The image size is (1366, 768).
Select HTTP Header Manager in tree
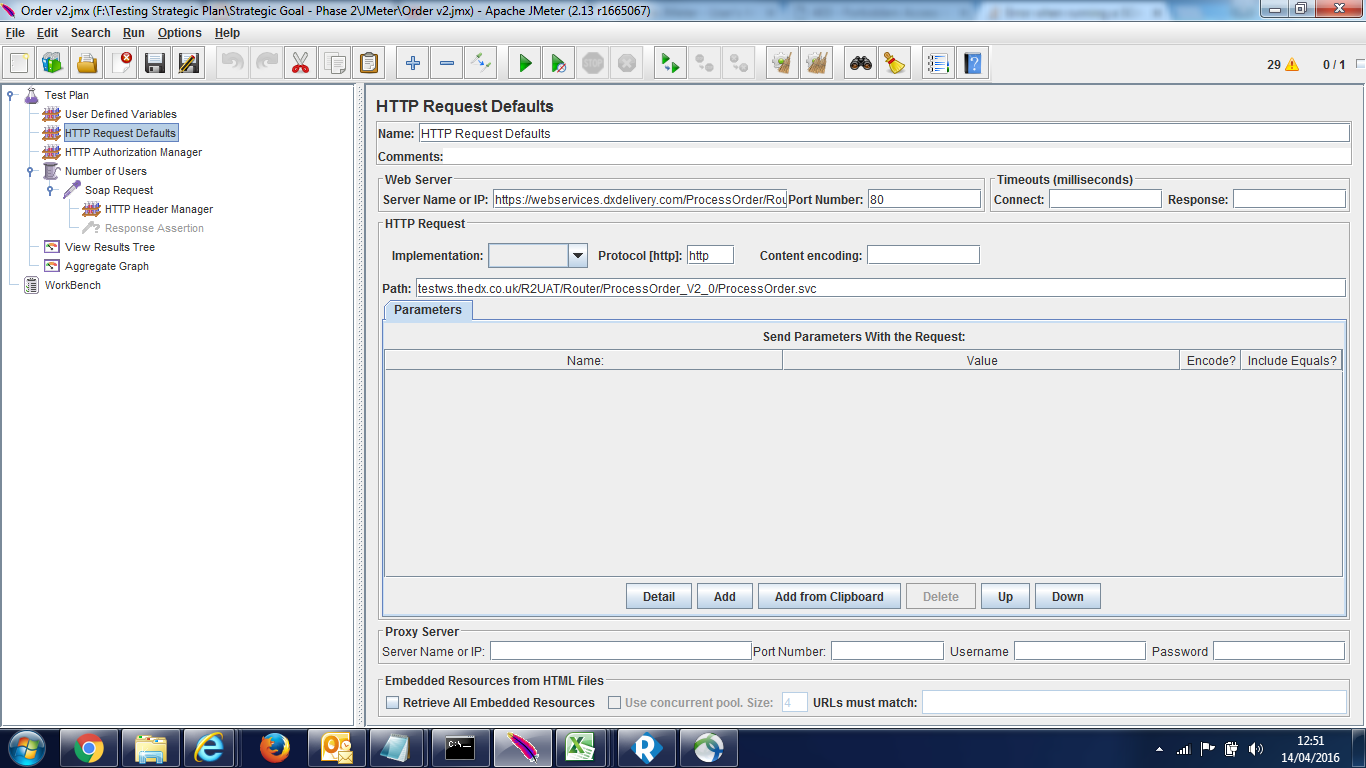[x=159, y=210]
